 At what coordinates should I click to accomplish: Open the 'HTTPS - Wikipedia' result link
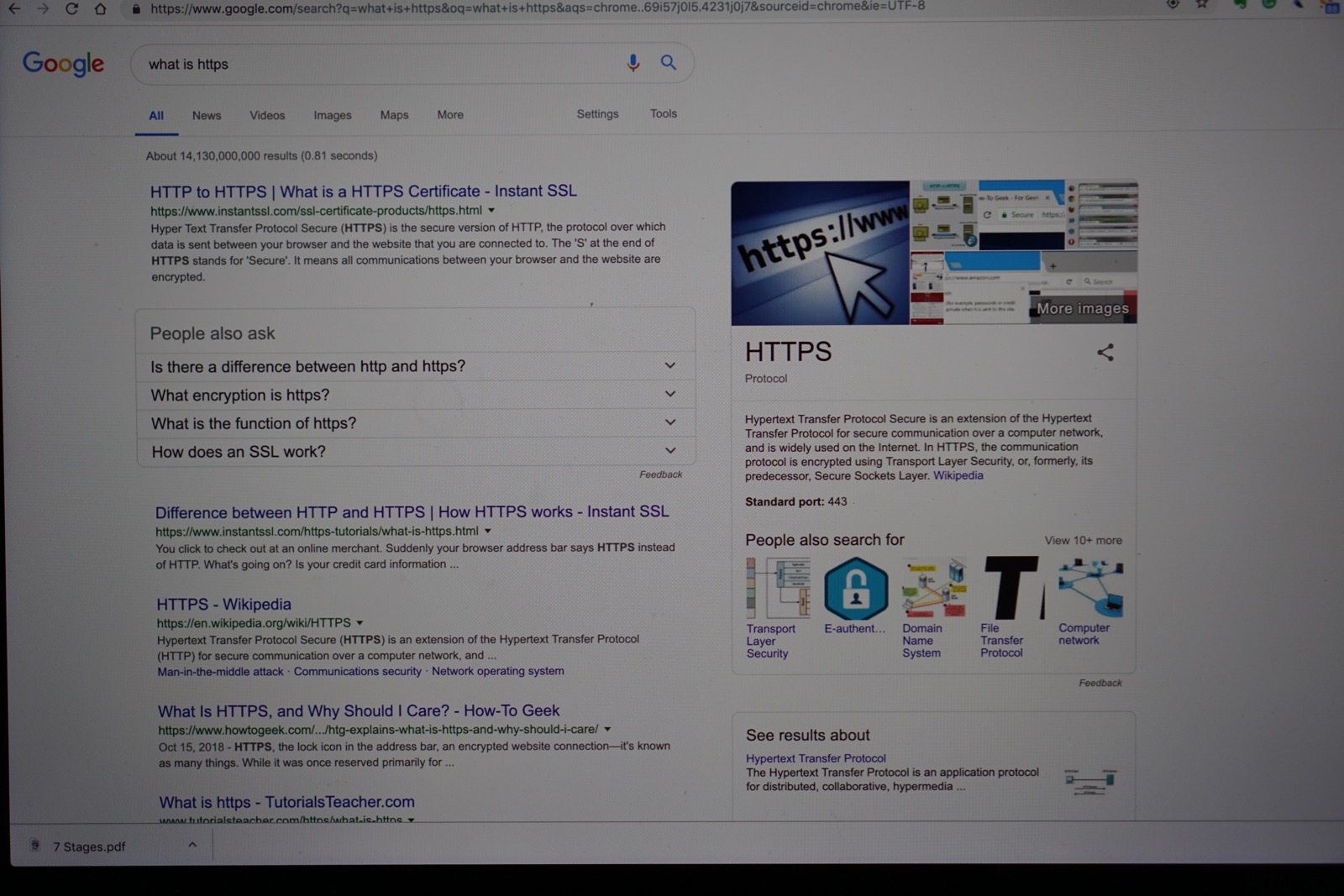point(223,605)
